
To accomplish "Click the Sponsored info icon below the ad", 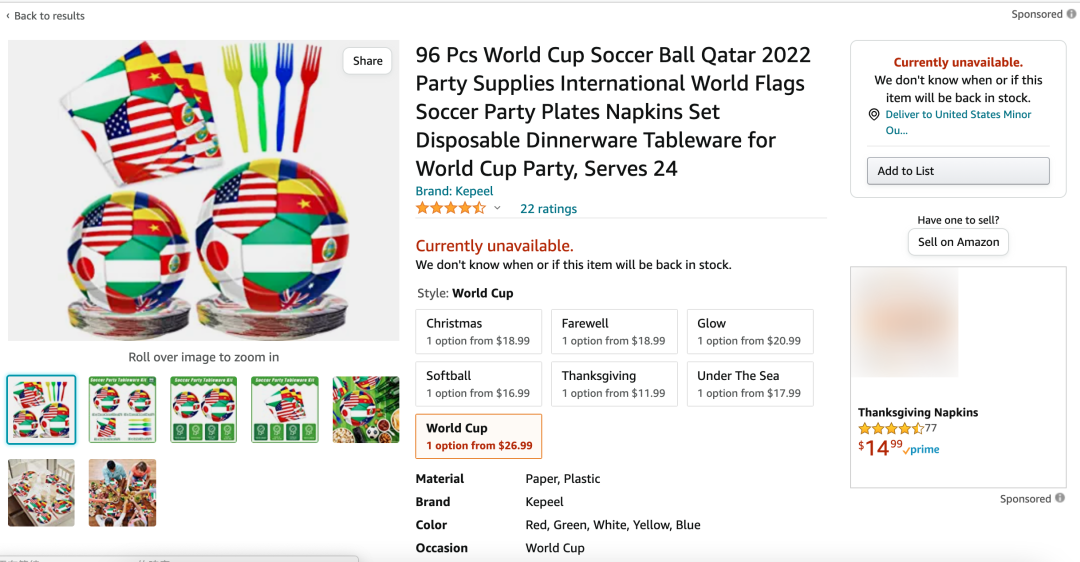I will [x=1060, y=498].
